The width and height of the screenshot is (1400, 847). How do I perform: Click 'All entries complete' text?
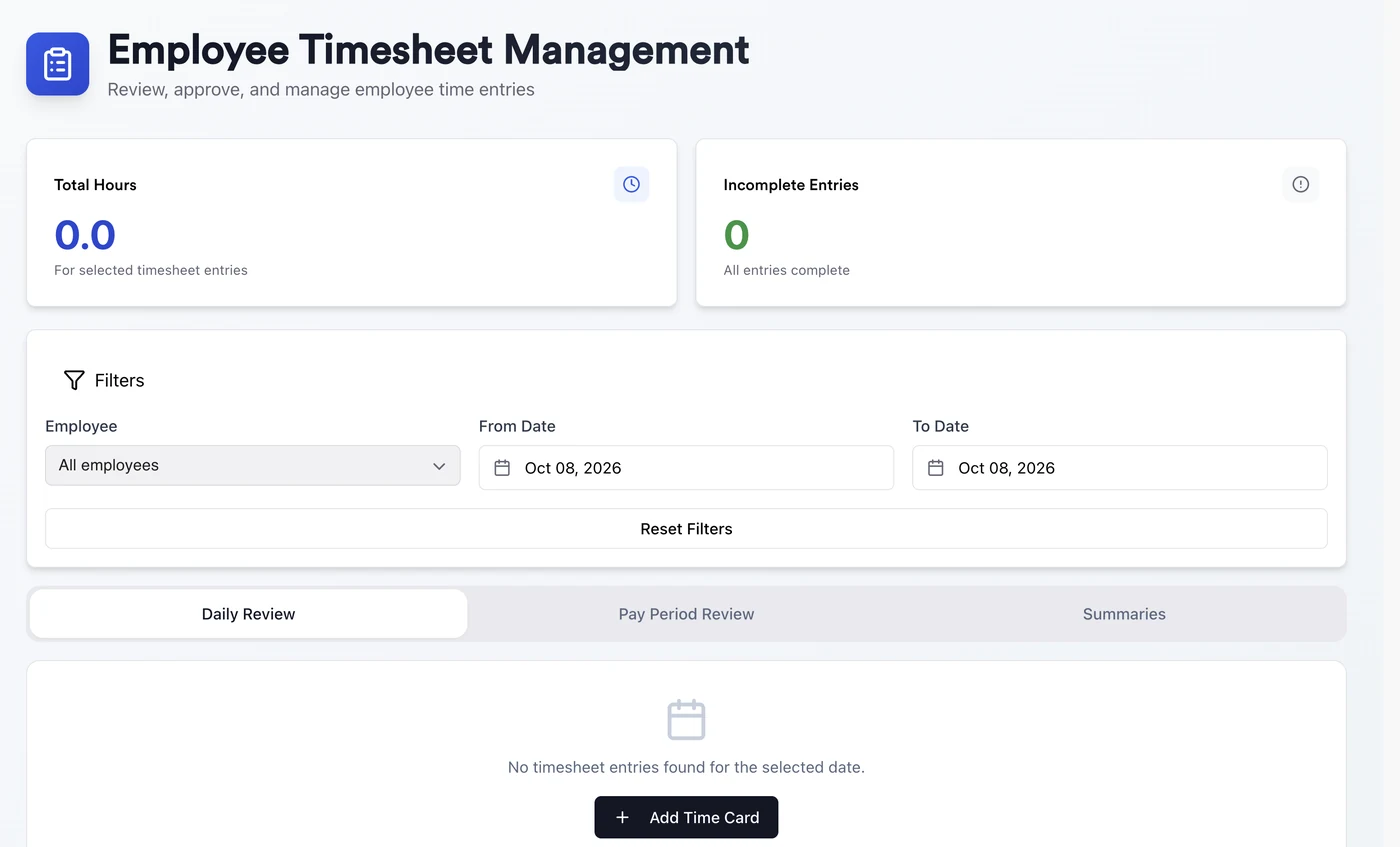click(787, 270)
